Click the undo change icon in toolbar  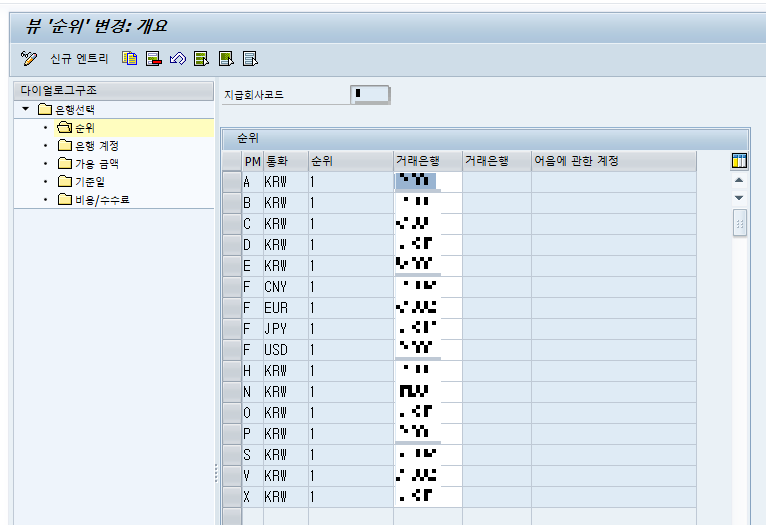(178, 59)
